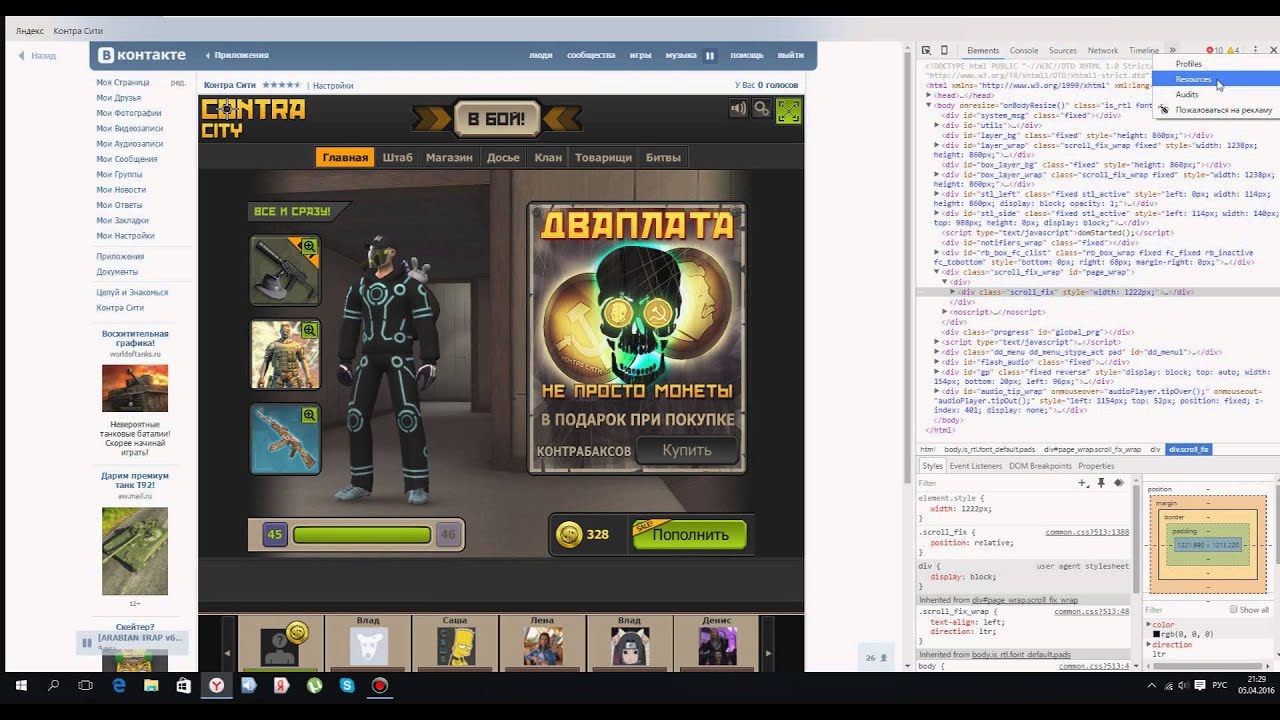Image resolution: width=1280 pixels, height=720 pixels.
Task: Collapse the body element node
Action: point(929,105)
